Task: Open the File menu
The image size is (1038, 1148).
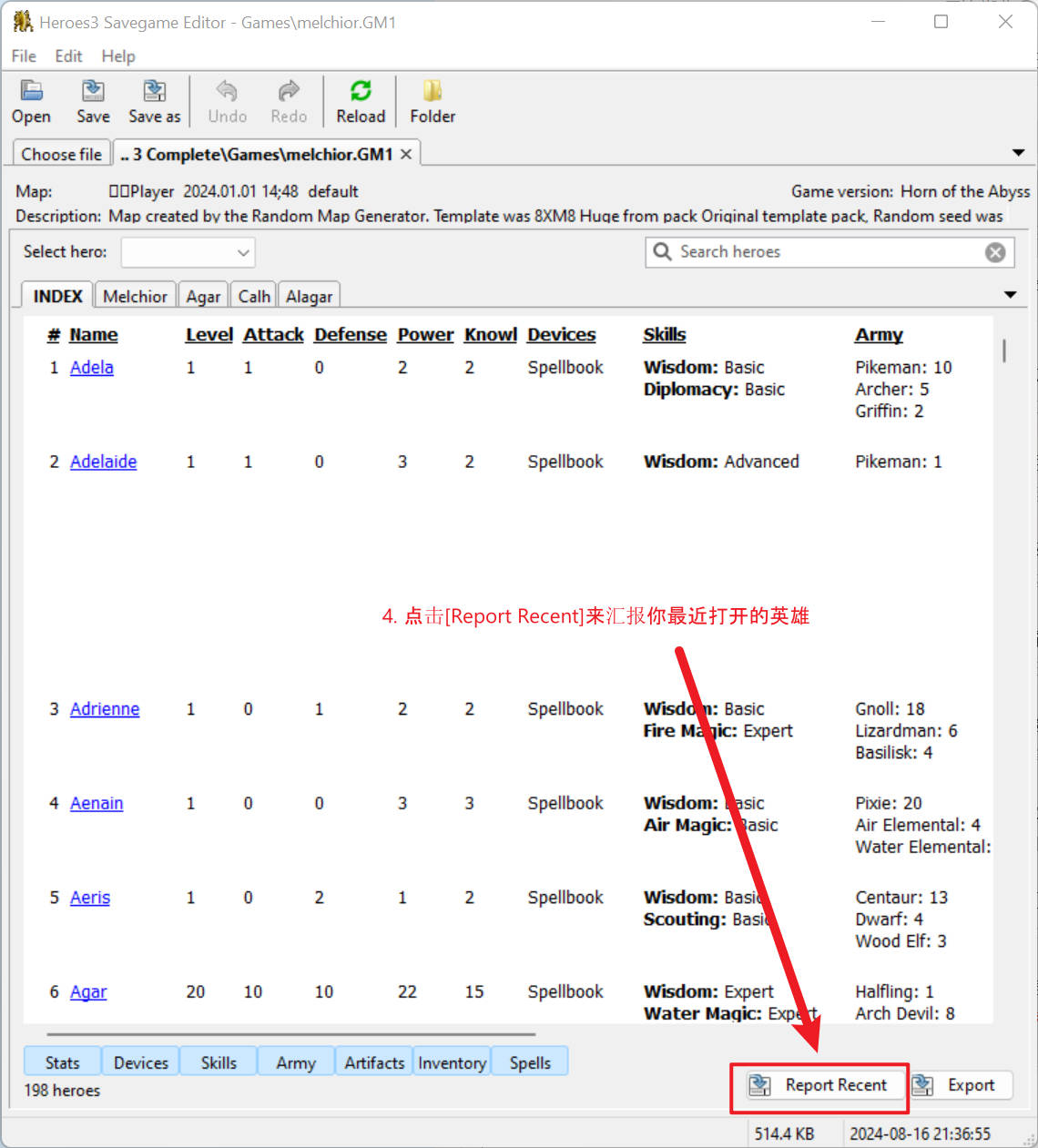Action: click(24, 56)
